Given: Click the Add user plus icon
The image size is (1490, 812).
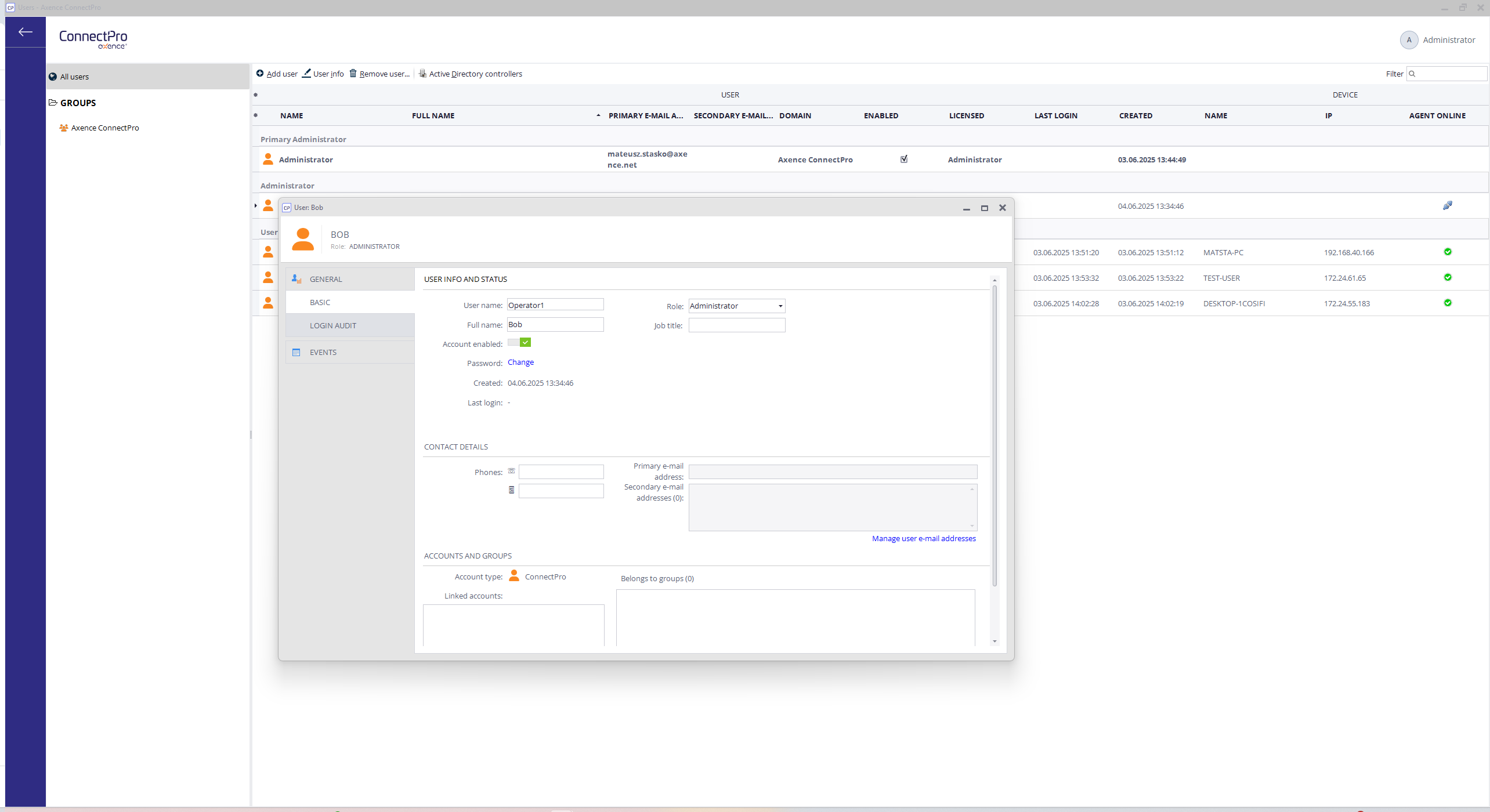Looking at the screenshot, I should [x=260, y=73].
